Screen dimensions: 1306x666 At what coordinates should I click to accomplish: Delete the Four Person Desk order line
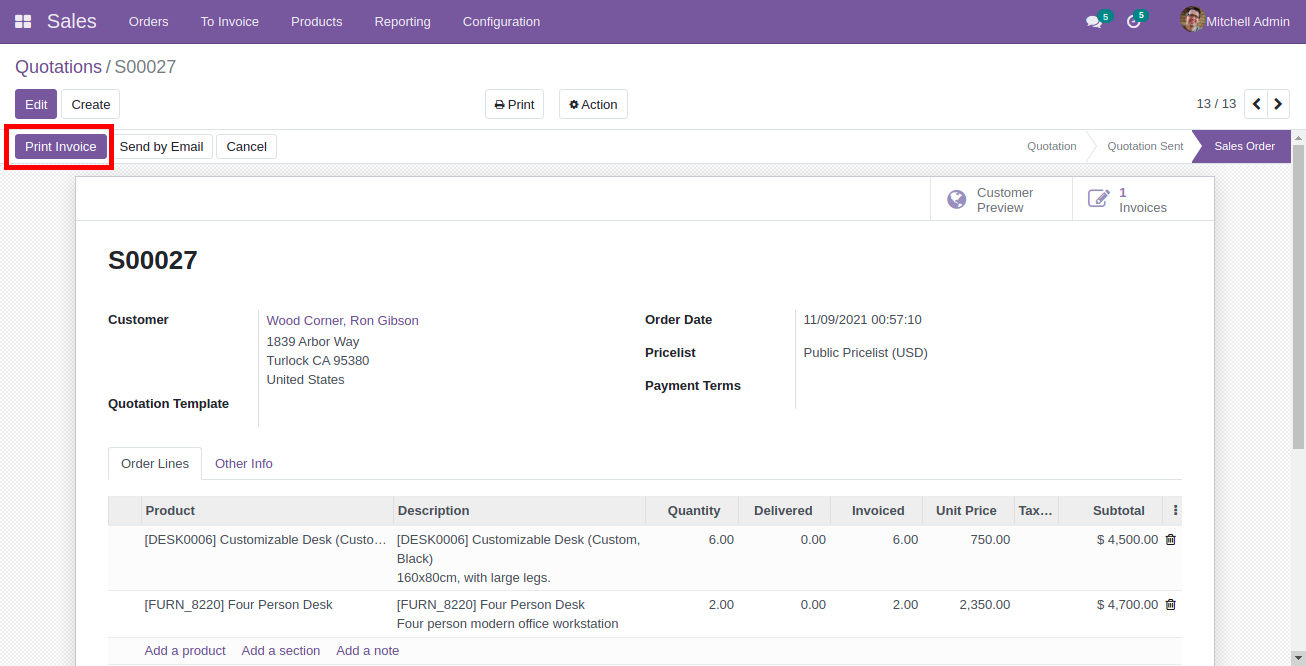click(1171, 604)
